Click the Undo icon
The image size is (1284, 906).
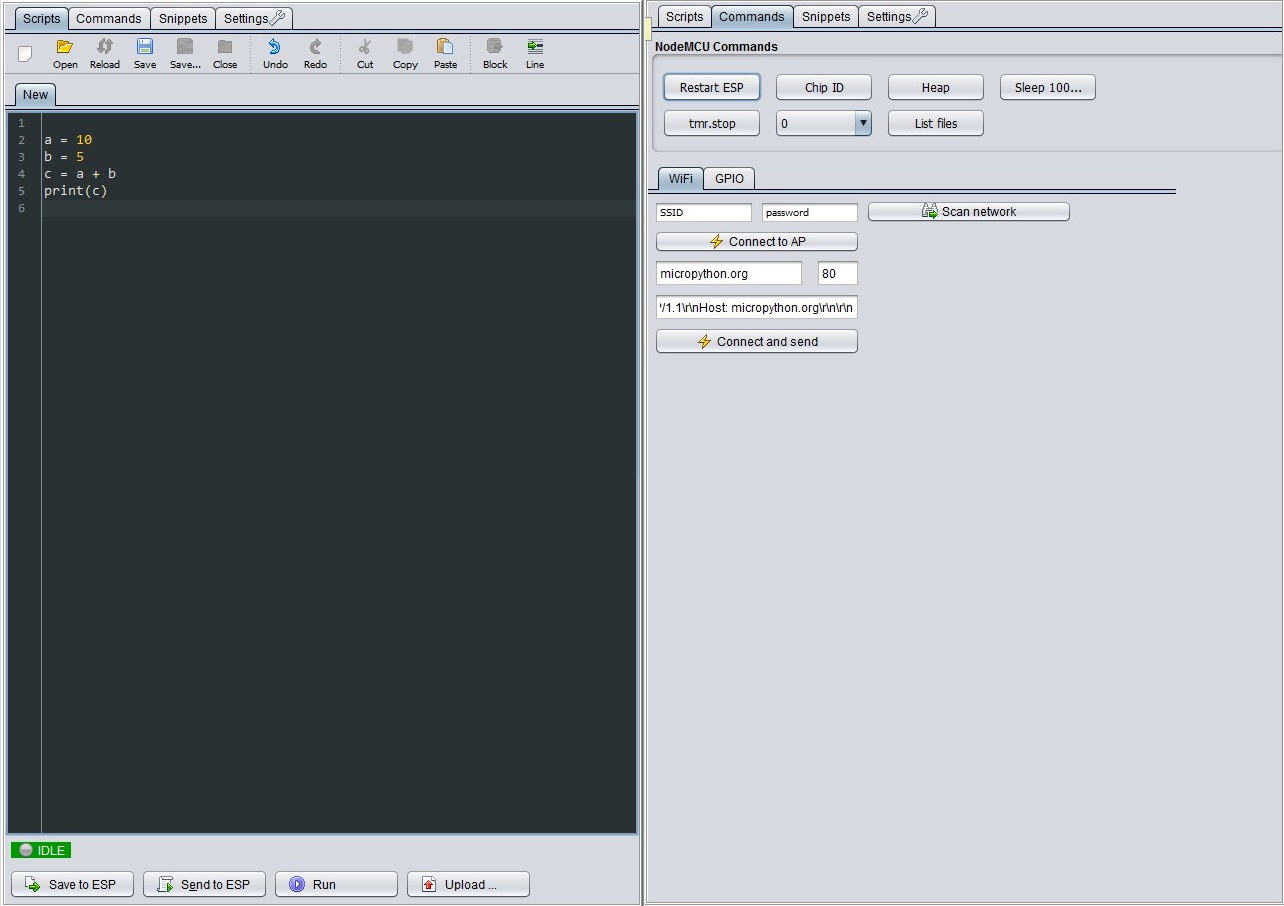coord(274,53)
